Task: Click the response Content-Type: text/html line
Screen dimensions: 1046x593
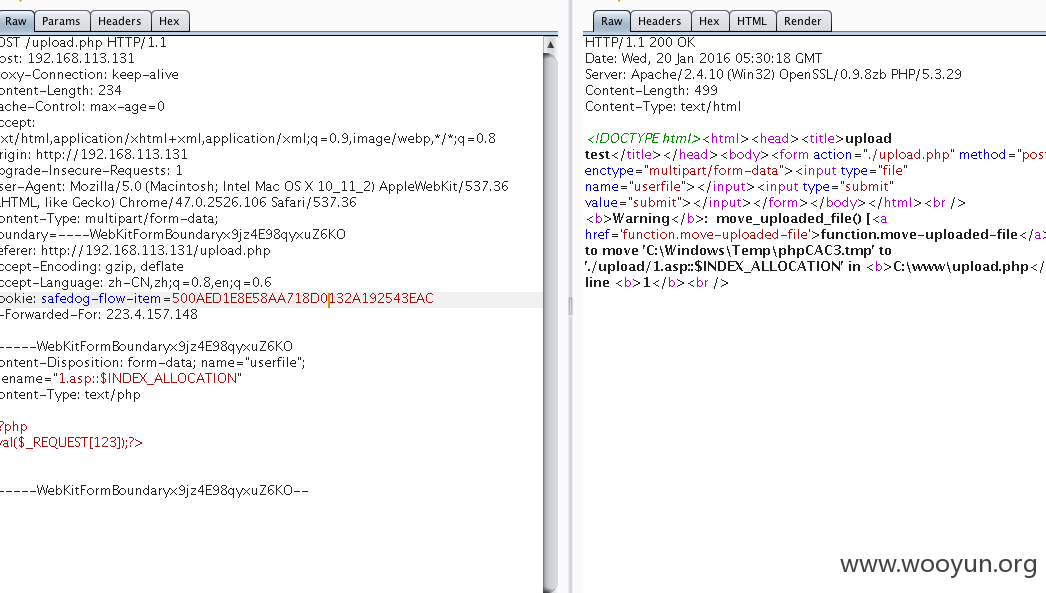Action: [x=662, y=106]
